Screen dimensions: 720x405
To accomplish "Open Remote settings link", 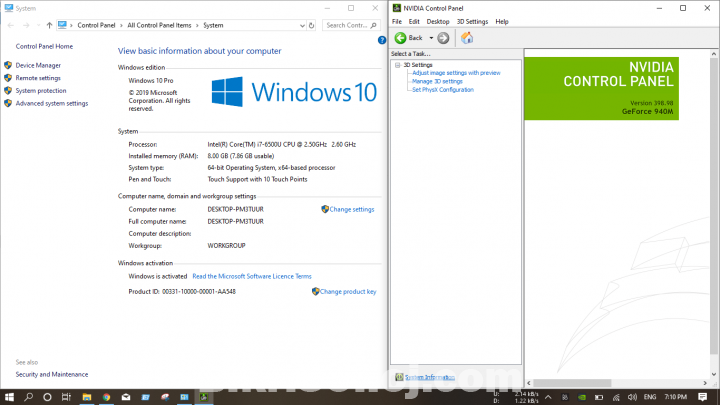I will (38, 78).
